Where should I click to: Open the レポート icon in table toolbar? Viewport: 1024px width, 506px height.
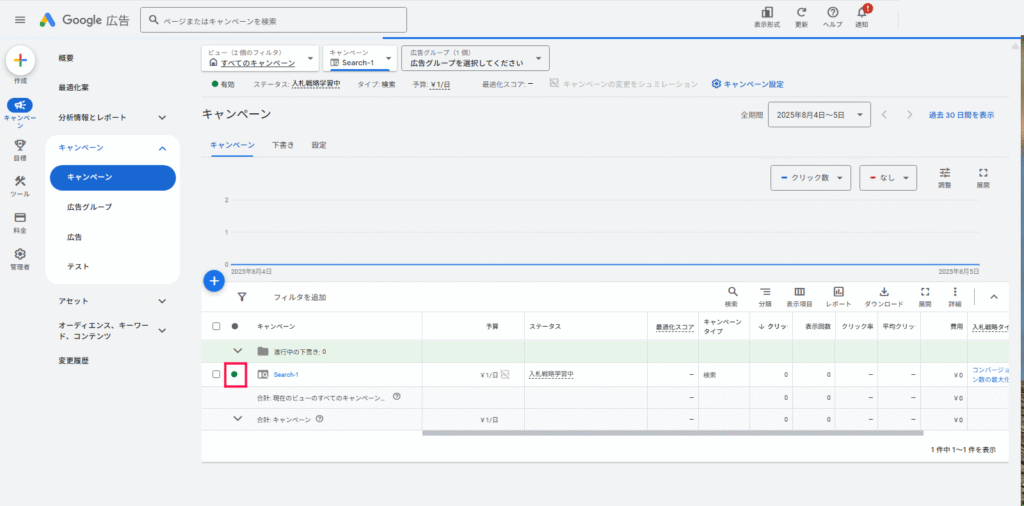839,292
